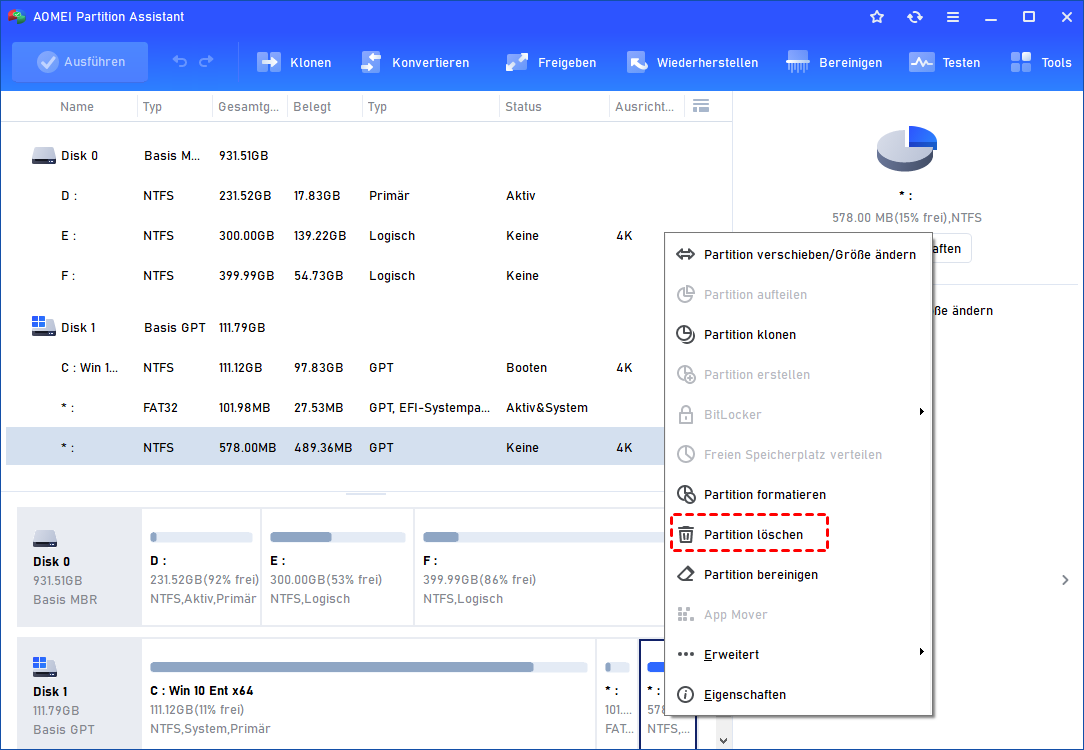The image size is (1084, 750).
Task: Select the C: Win 1... partition row
Action: click(x=335, y=368)
